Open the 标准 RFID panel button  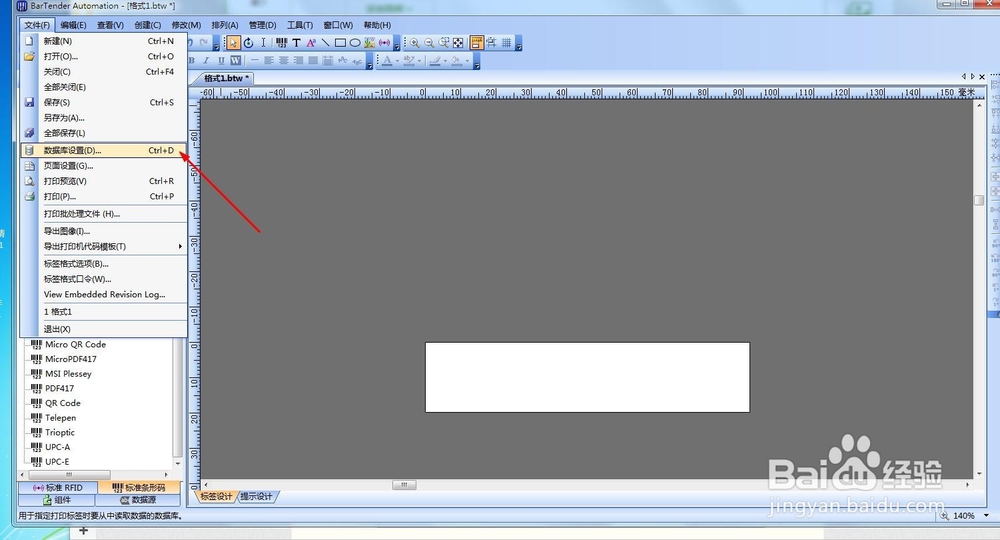[x=57, y=488]
